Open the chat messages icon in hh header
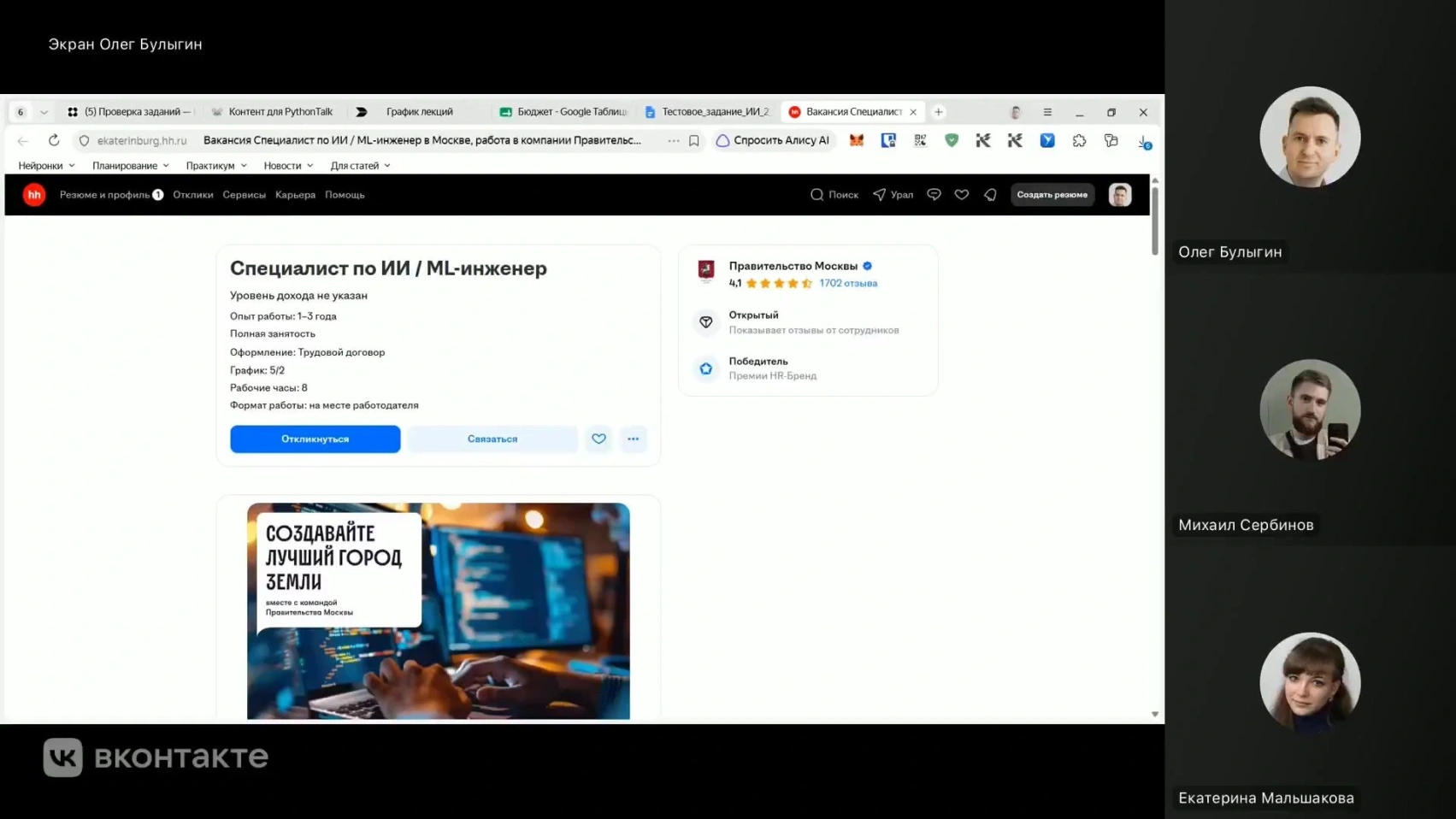The width and height of the screenshot is (1456, 819). [x=934, y=195]
